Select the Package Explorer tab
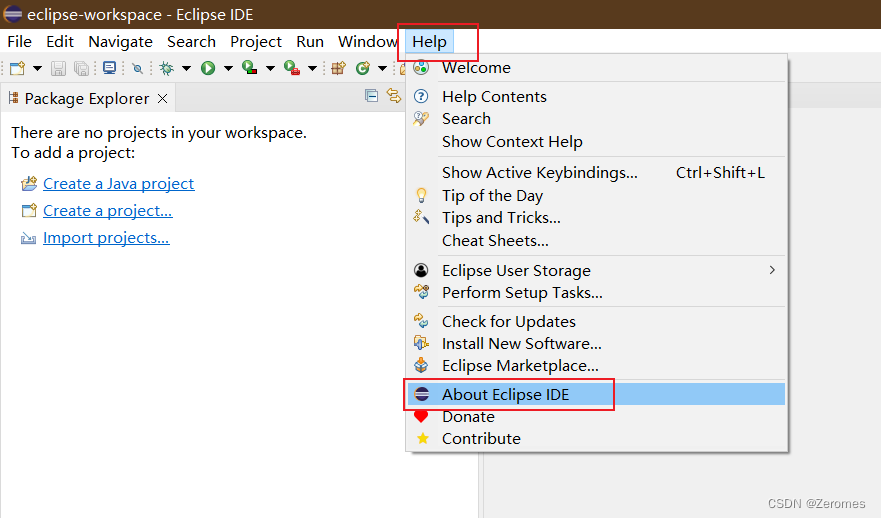The image size is (881, 518). [x=87, y=99]
